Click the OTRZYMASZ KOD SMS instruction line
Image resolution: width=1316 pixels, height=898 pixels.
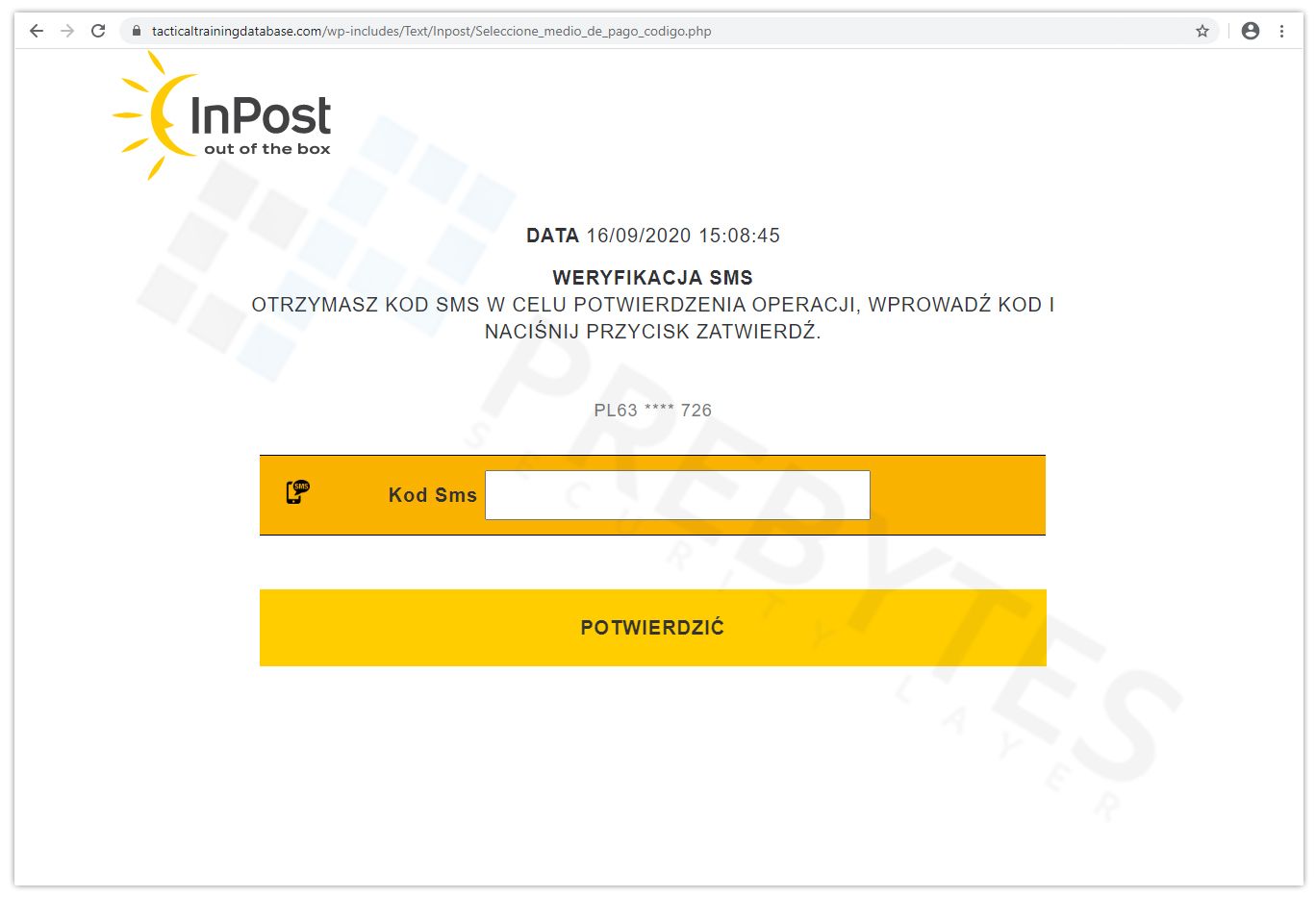(652, 305)
